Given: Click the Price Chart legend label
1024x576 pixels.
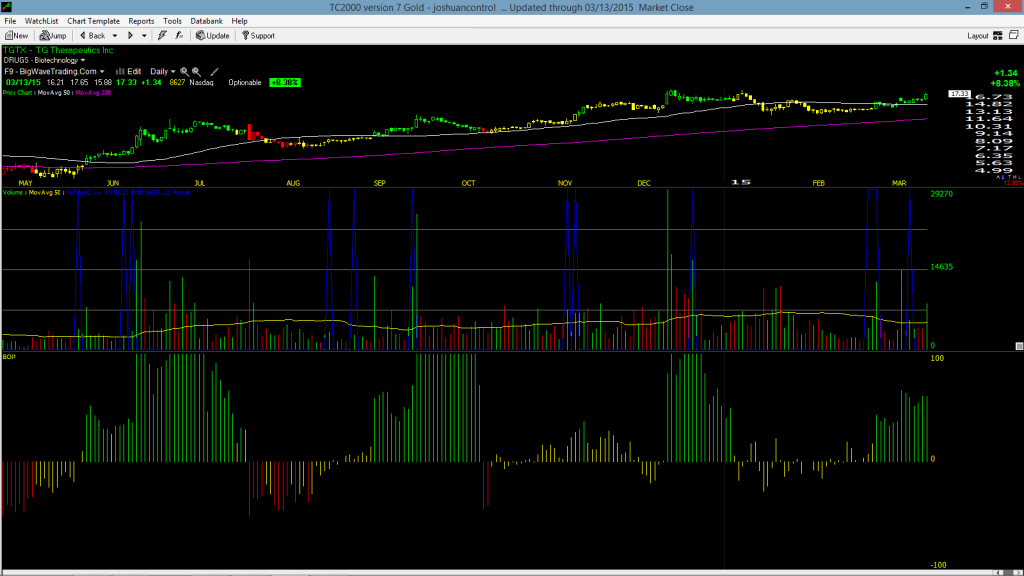Looking at the screenshot, I should [x=18, y=93].
